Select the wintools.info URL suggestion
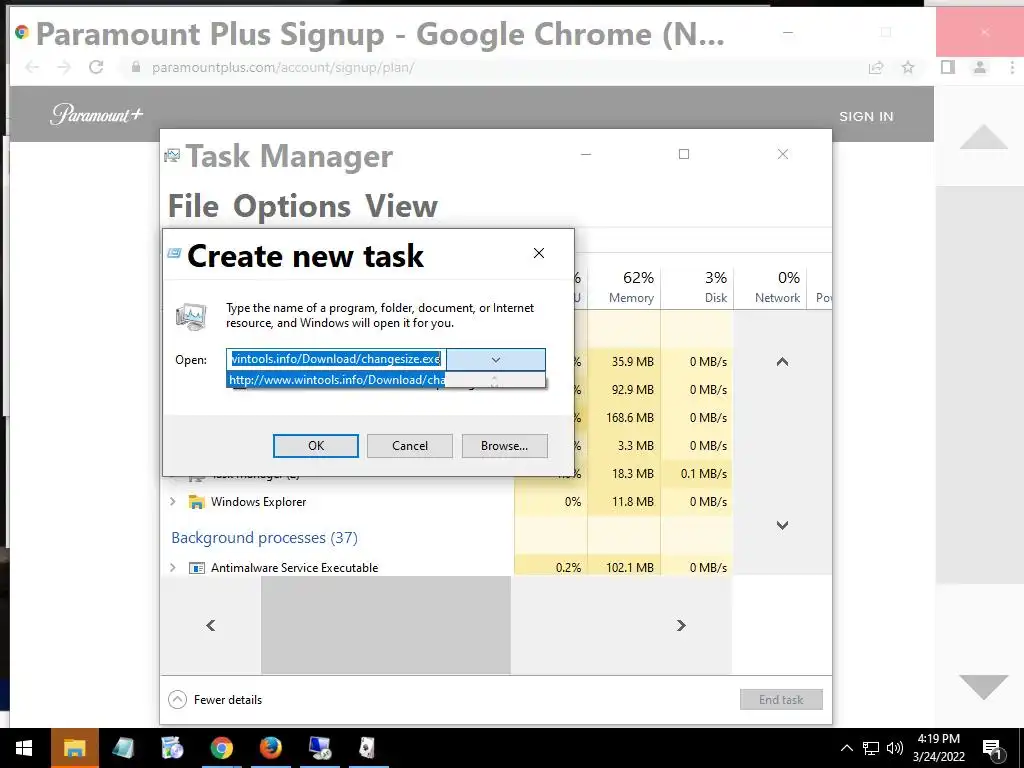The width and height of the screenshot is (1024, 768). [336, 380]
